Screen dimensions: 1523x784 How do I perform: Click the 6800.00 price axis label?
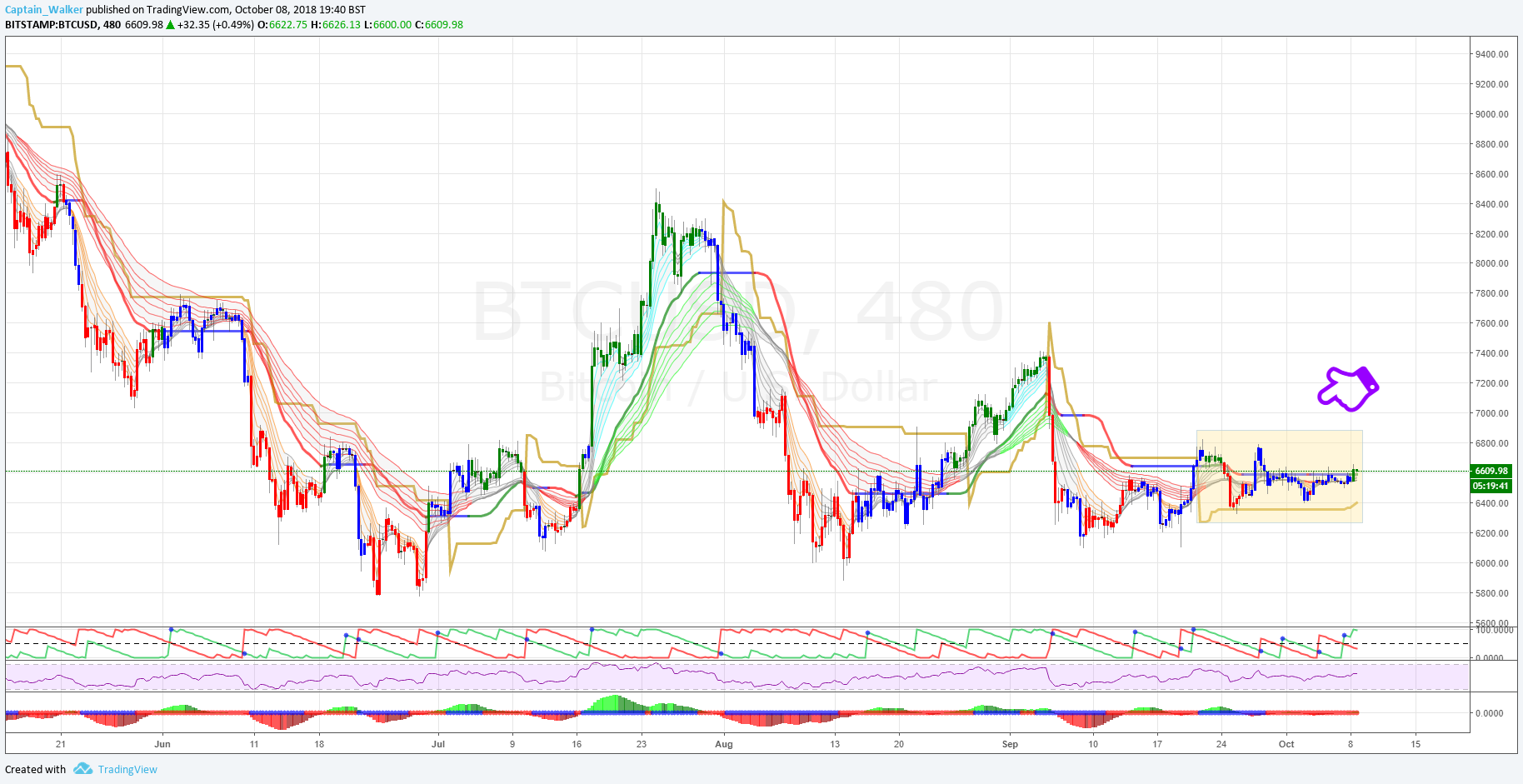pyautogui.click(x=1491, y=443)
